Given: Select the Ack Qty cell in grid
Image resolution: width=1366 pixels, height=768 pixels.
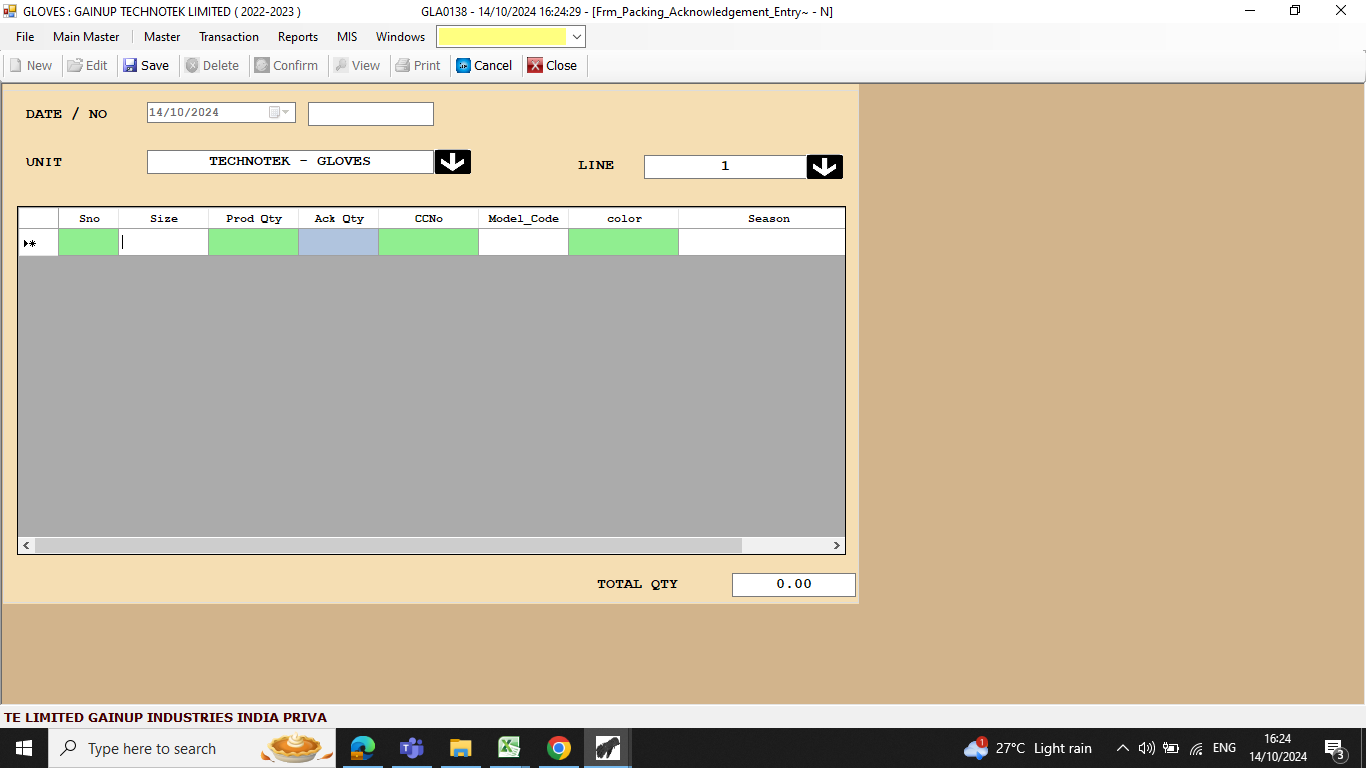Looking at the screenshot, I should click(x=338, y=242).
